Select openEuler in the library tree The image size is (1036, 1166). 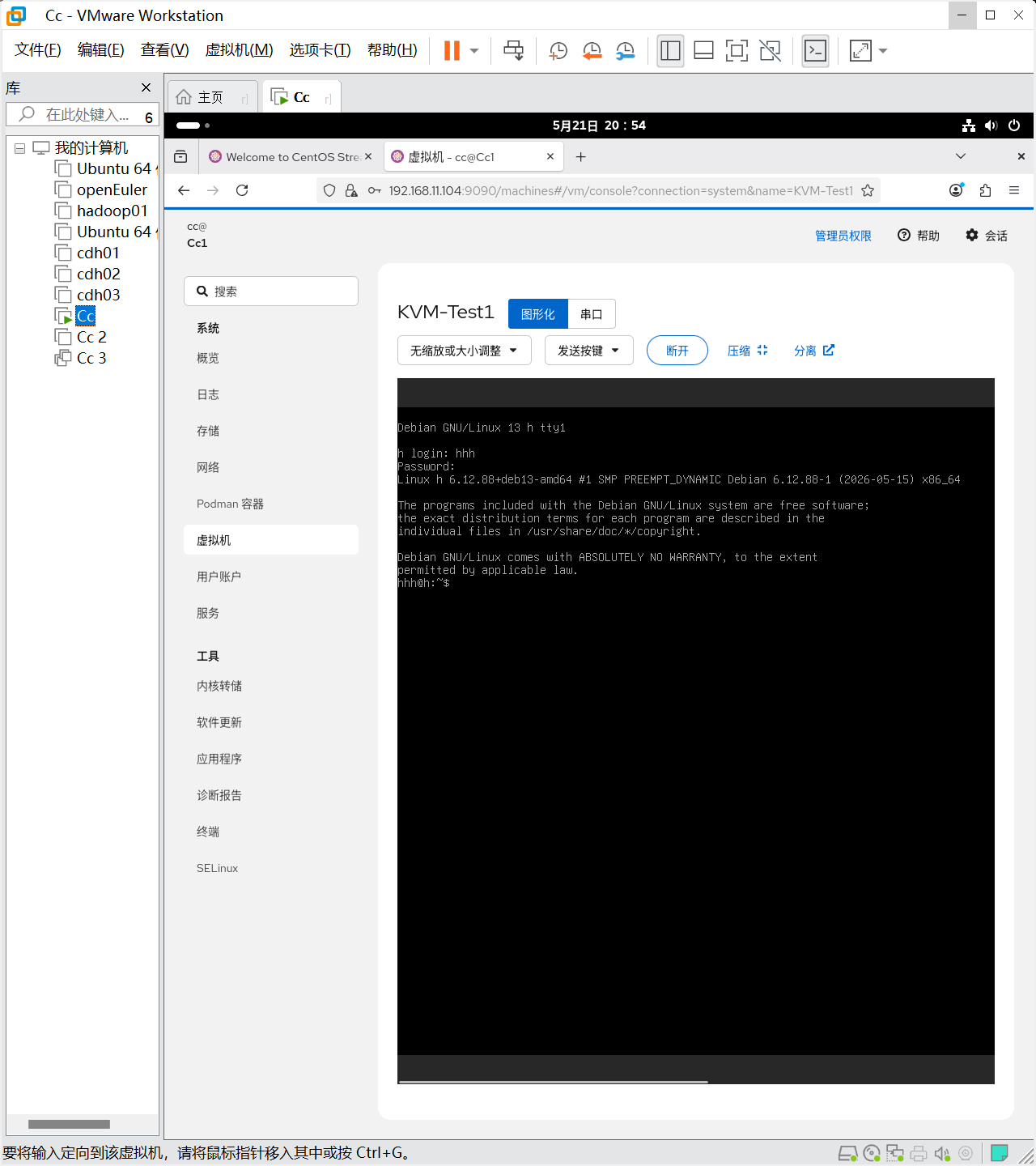[112, 189]
